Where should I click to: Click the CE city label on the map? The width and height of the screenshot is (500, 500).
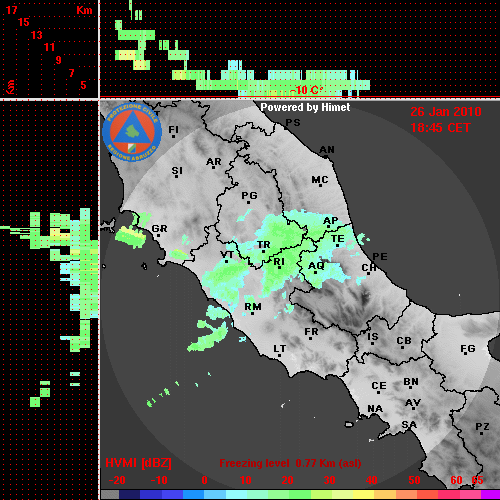tap(379, 386)
